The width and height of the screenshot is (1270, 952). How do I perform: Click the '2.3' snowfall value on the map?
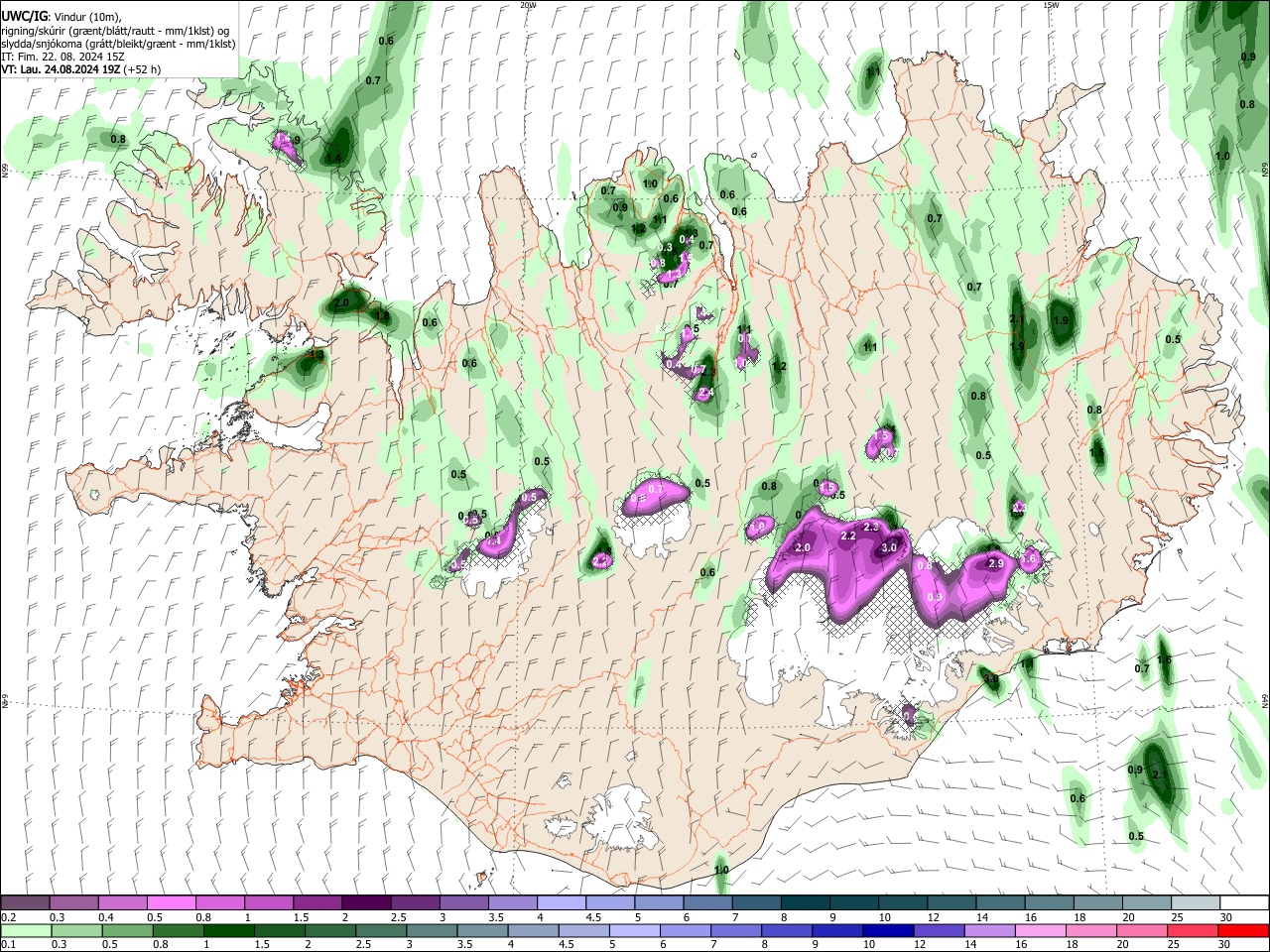[871, 526]
